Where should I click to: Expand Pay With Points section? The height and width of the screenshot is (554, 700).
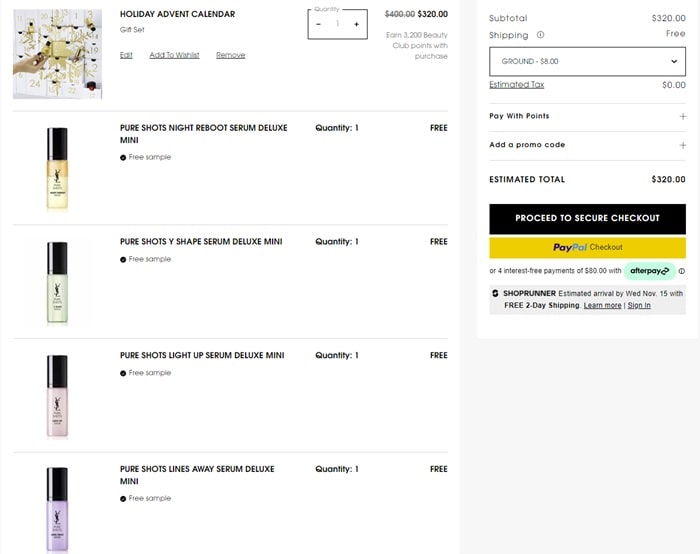683,116
